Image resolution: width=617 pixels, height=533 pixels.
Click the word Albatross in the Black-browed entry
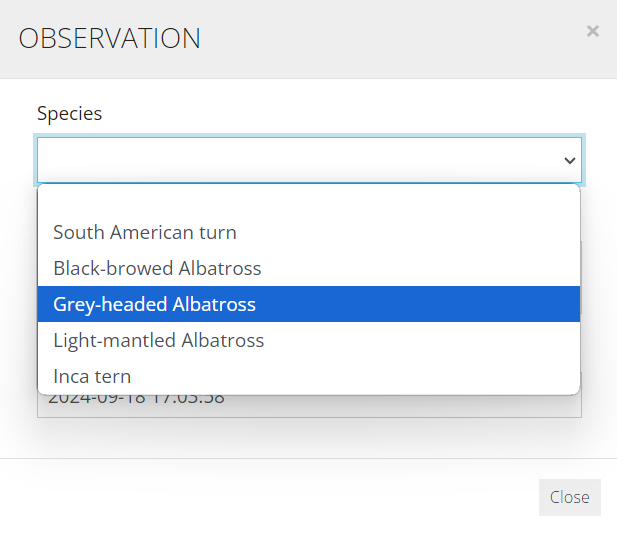click(x=220, y=268)
